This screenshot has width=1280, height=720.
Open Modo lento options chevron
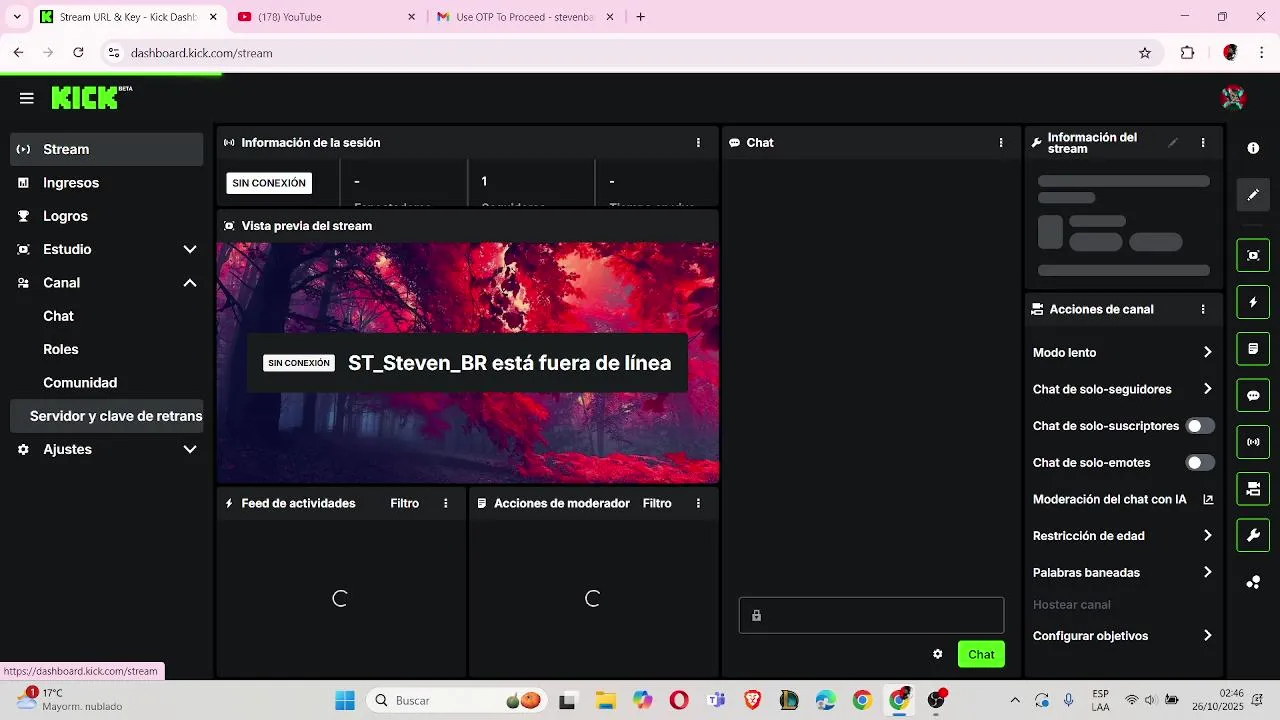click(x=1207, y=352)
